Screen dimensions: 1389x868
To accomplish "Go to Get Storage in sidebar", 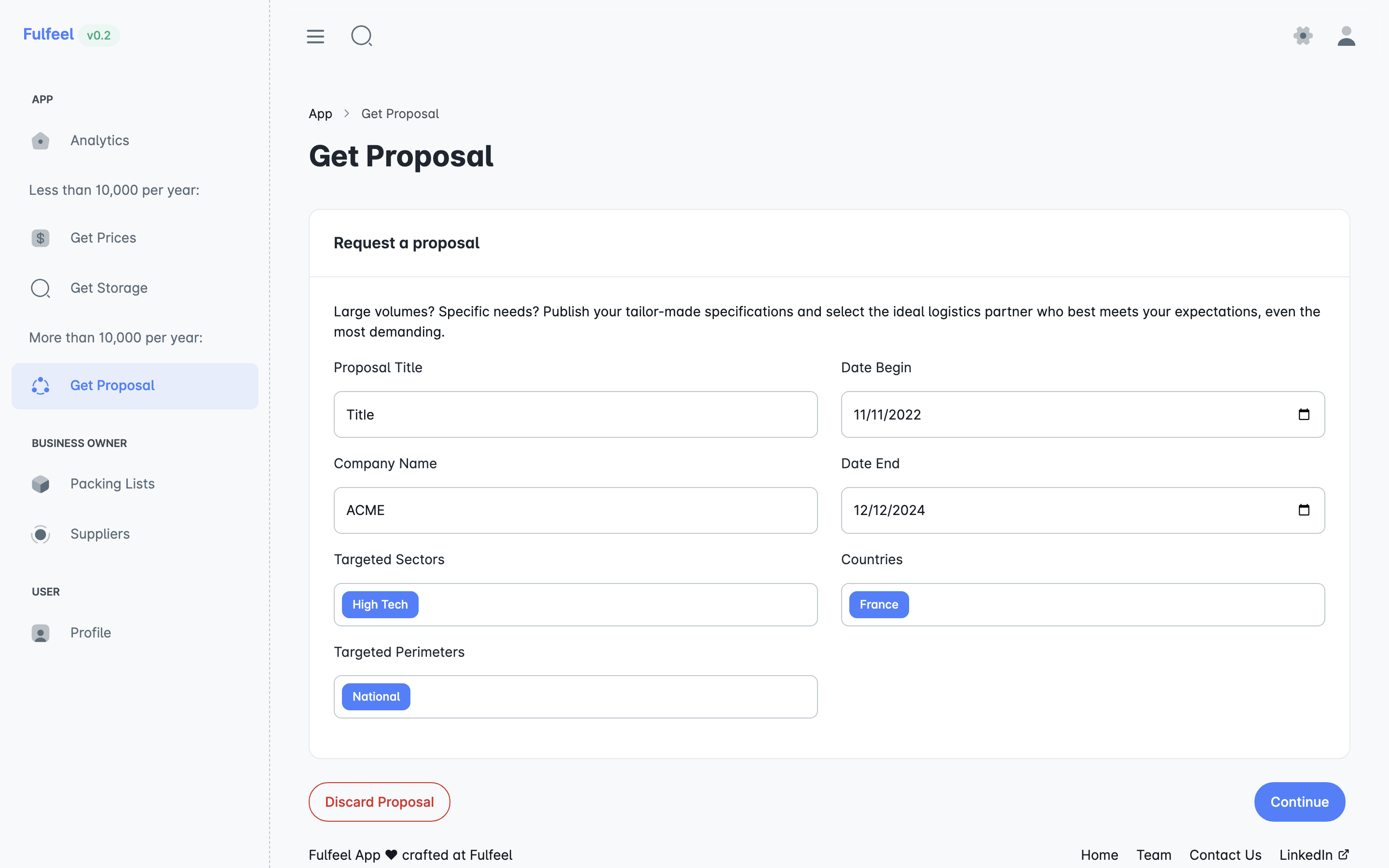I will coord(109,288).
